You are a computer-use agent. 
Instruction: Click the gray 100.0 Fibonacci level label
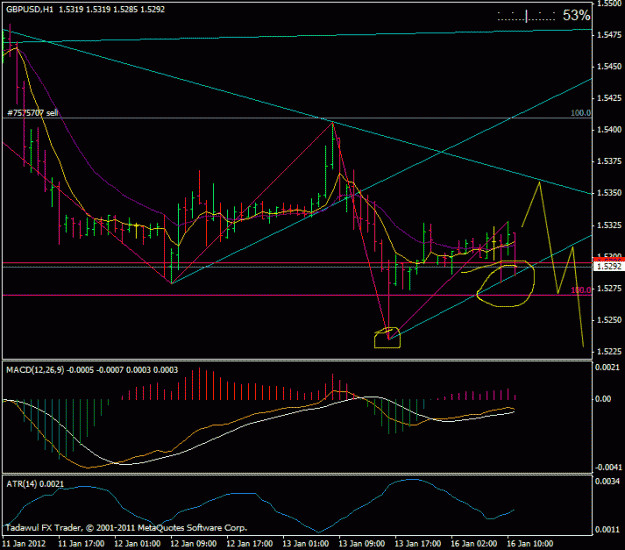(580, 113)
